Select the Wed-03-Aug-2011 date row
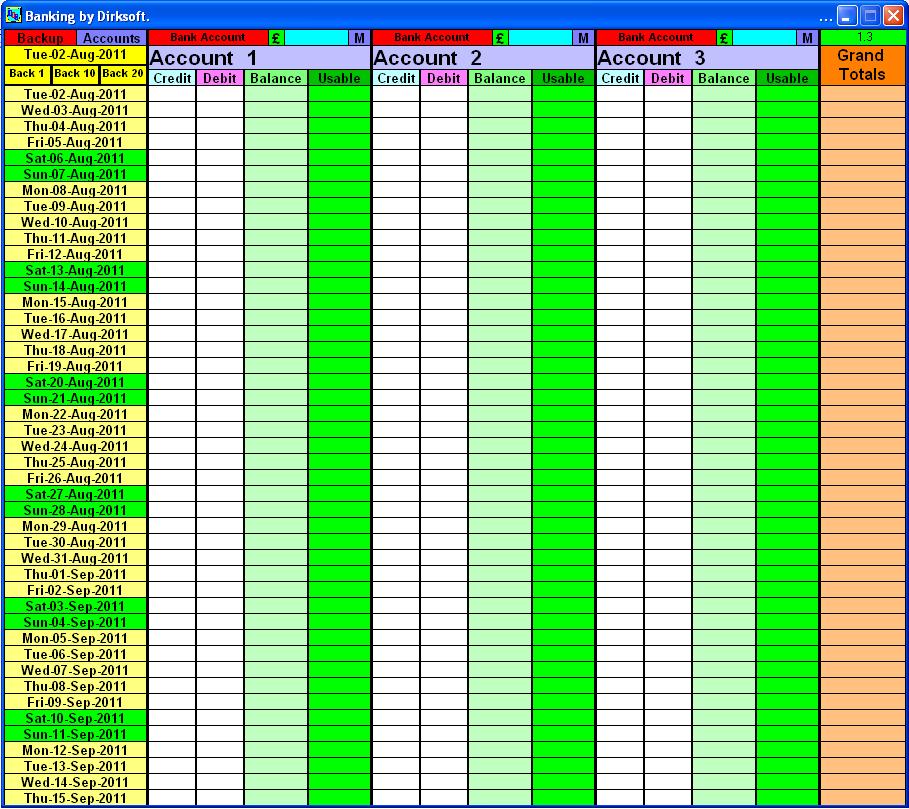Image resolution: width=909 pixels, height=809 pixels. click(x=75, y=110)
